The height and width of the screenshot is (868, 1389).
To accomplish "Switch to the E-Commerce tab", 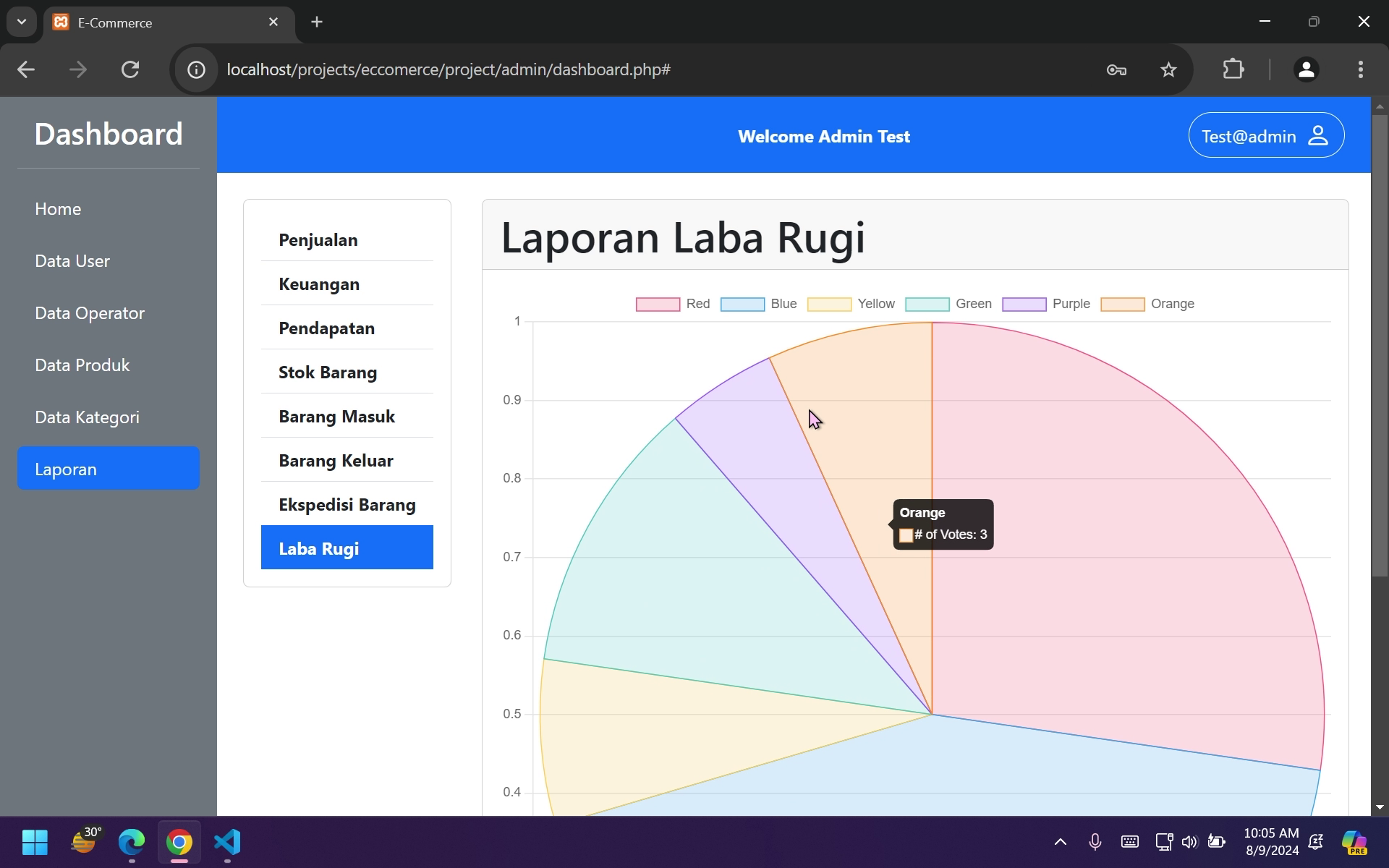I will pos(169,22).
